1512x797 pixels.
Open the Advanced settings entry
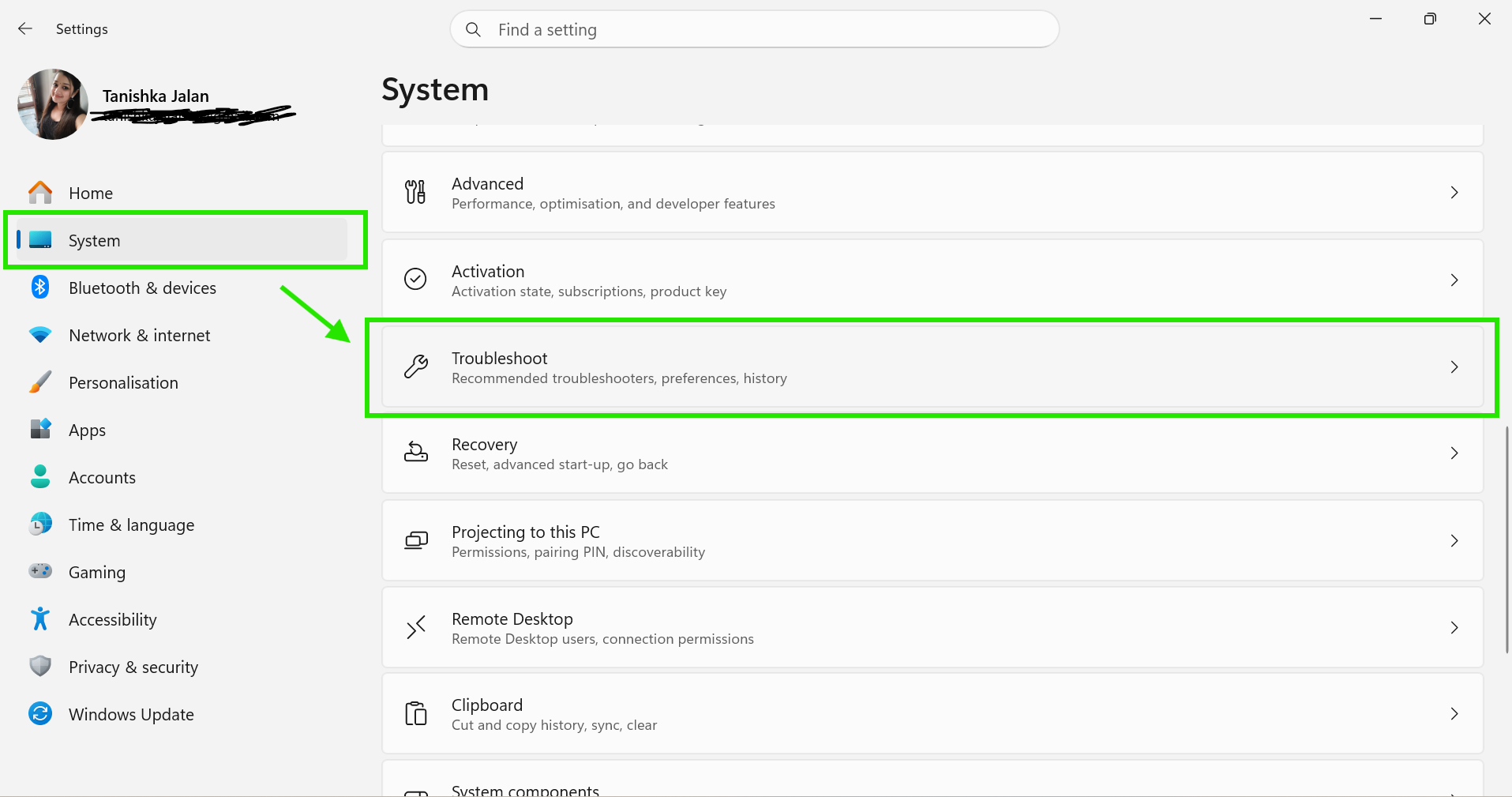click(932, 192)
